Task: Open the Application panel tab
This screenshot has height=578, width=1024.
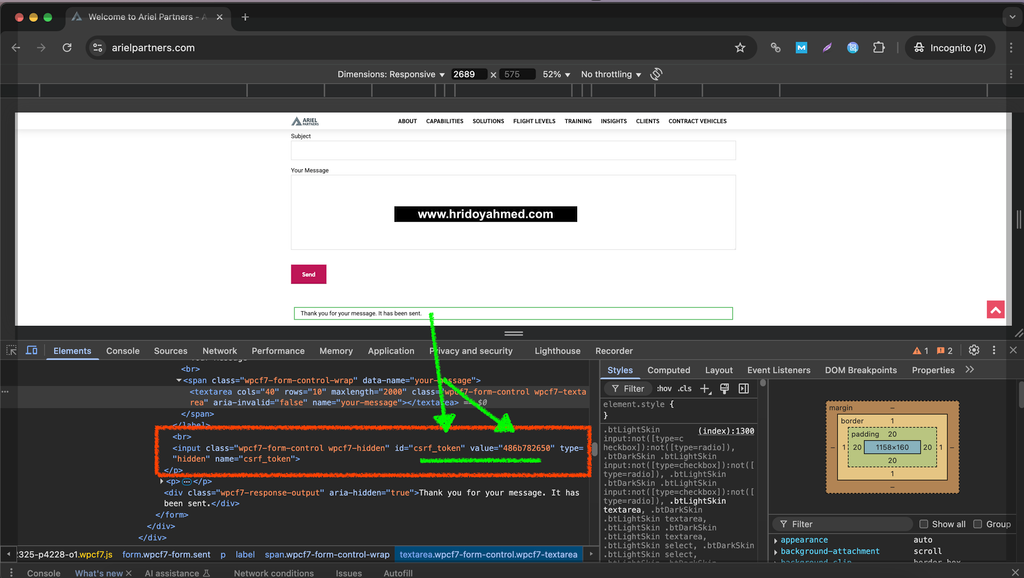Action: coord(391,351)
